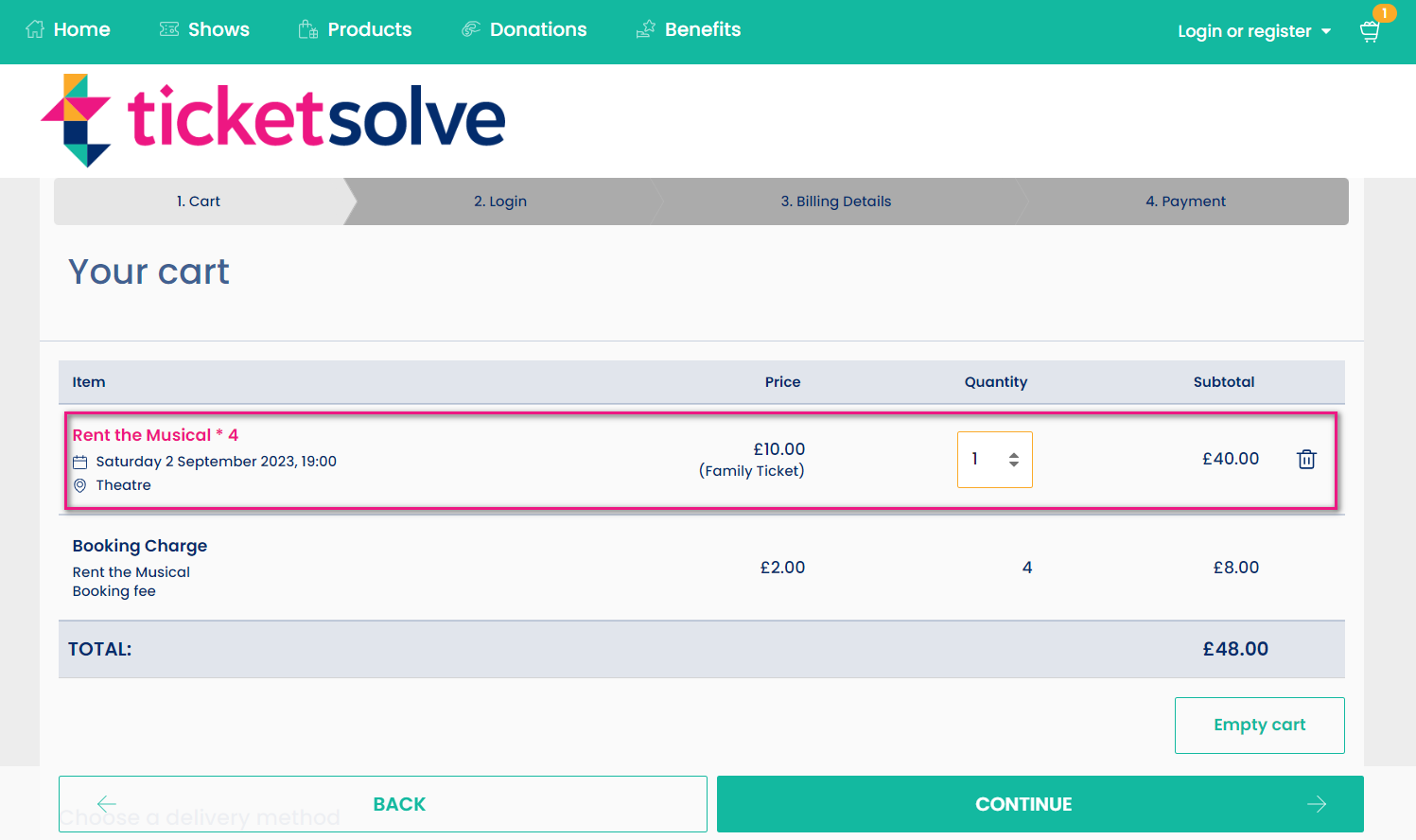The image size is (1416, 840).
Task: Decrease quantity with the stepper down arrow
Action: pos(1013,465)
